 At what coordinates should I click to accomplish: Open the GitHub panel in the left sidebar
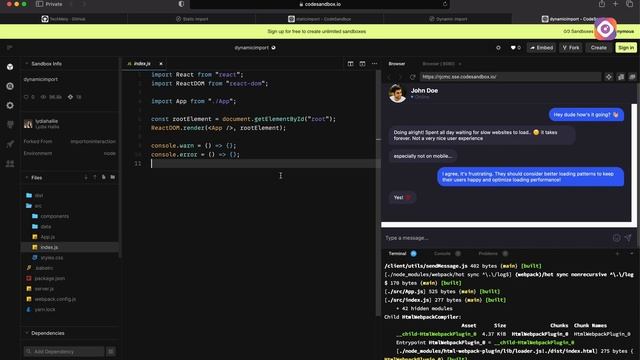pos(10,124)
